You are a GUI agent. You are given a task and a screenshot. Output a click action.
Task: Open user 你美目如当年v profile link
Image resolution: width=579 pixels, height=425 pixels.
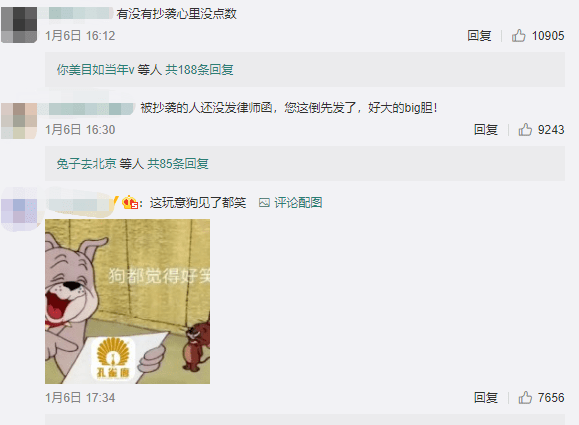click(x=95, y=69)
